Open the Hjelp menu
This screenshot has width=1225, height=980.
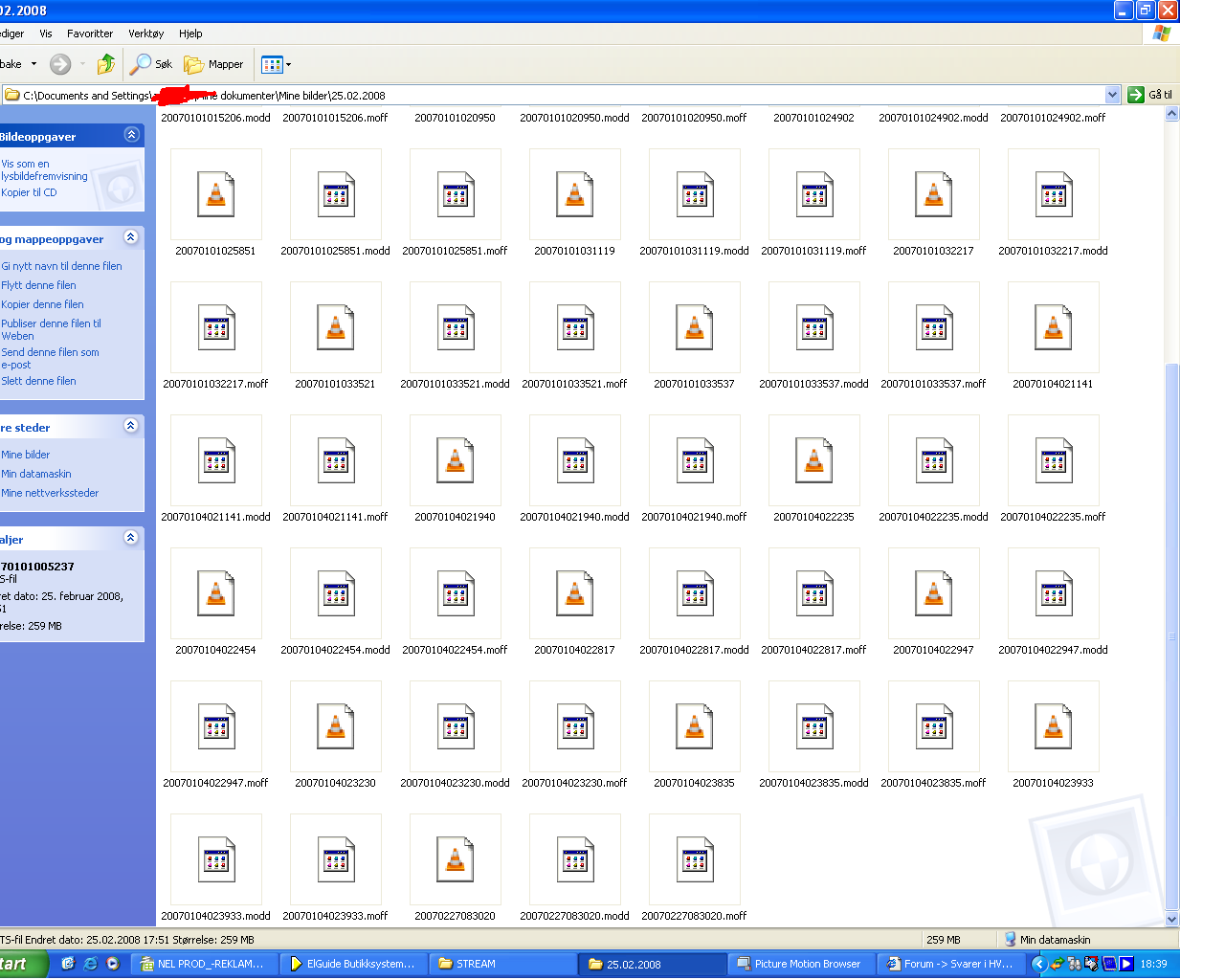[x=190, y=33]
